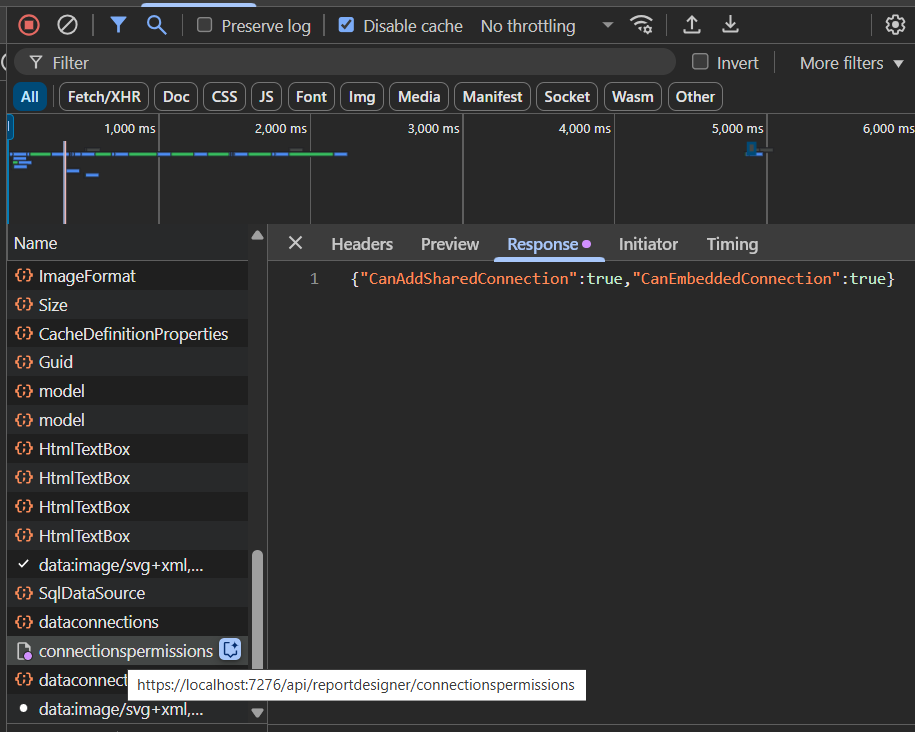Open the network search magnifier
The image size is (915, 732).
156,25
